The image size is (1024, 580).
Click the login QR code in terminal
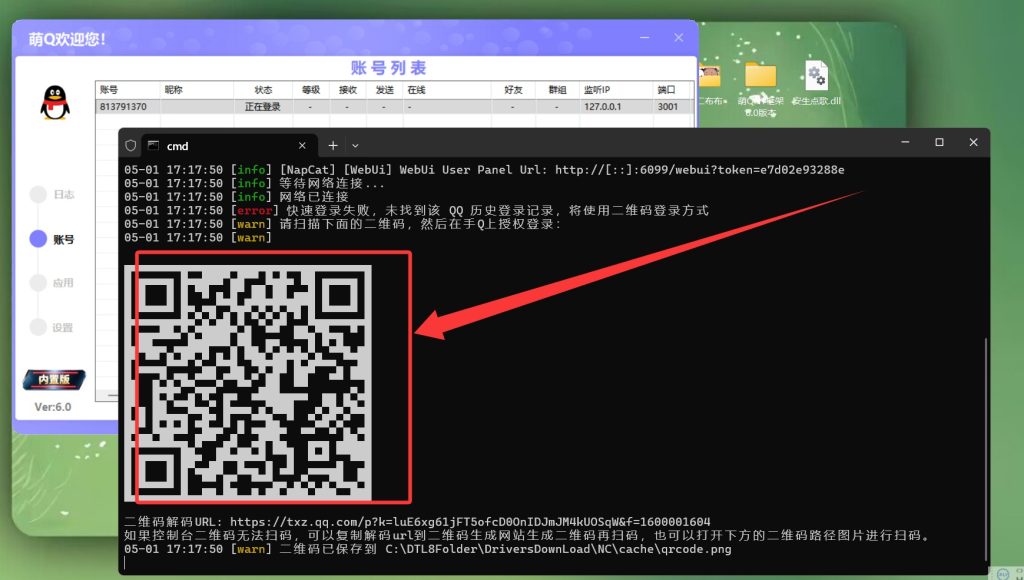pyautogui.click(x=248, y=383)
